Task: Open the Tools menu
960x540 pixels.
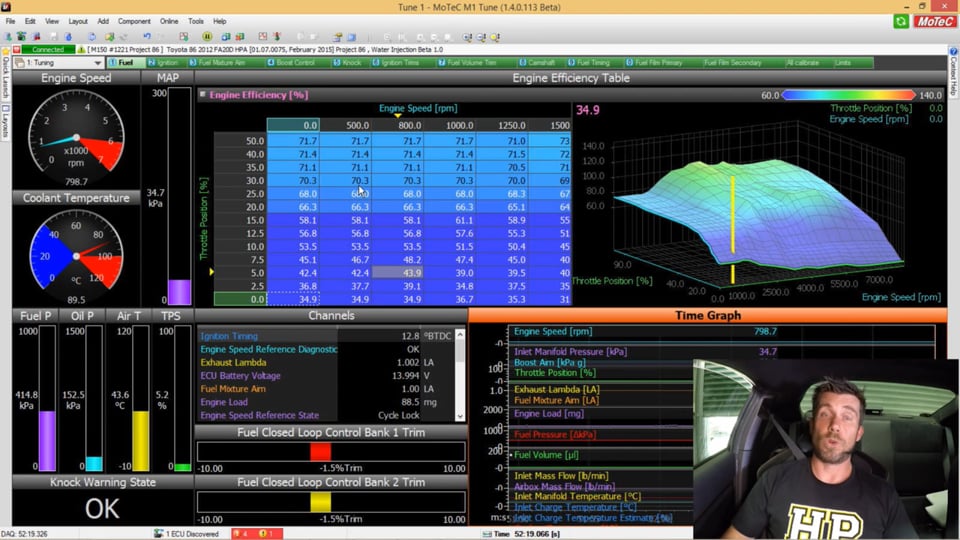Action: click(x=196, y=21)
